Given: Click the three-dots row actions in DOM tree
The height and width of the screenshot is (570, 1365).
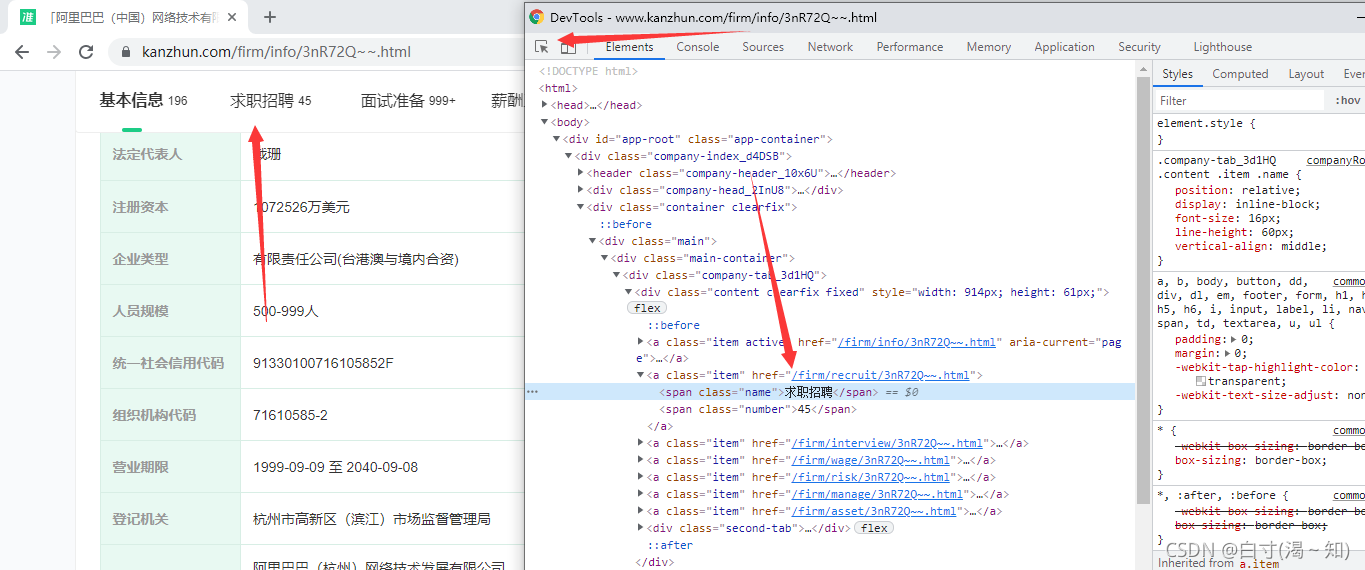Looking at the screenshot, I should pyautogui.click(x=532, y=392).
